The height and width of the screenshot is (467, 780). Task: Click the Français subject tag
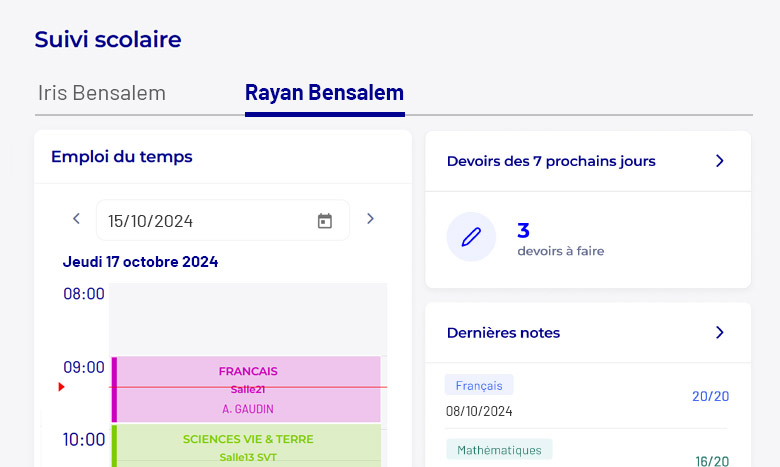[x=479, y=385]
